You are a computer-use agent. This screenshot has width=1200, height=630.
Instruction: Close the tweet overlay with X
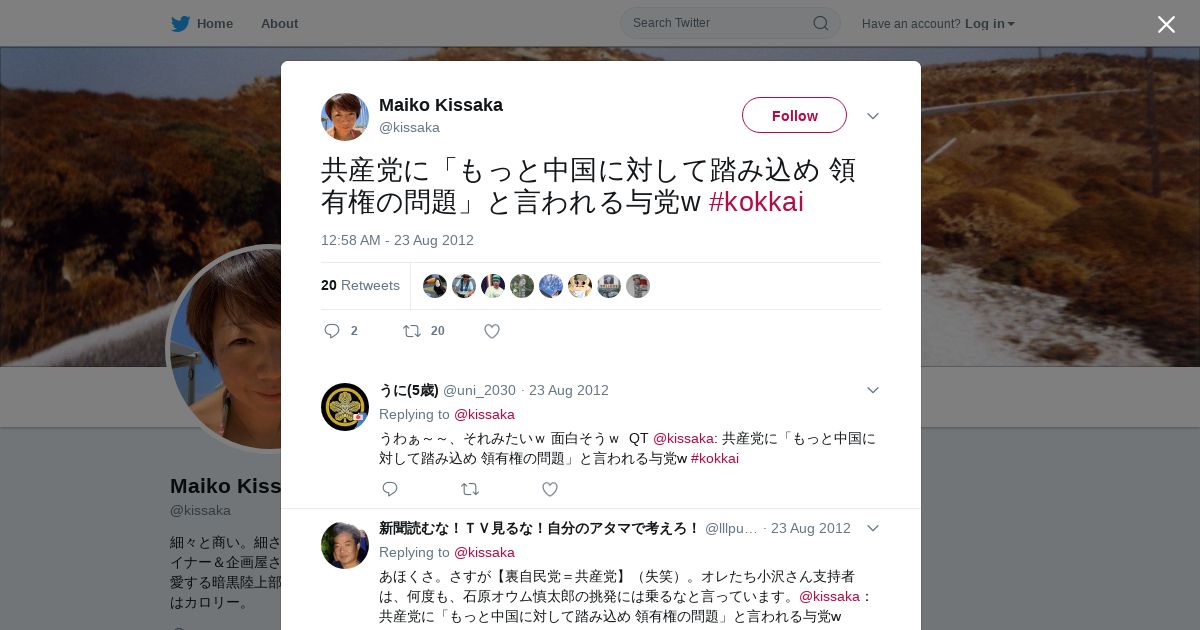(x=1166, y=24)
